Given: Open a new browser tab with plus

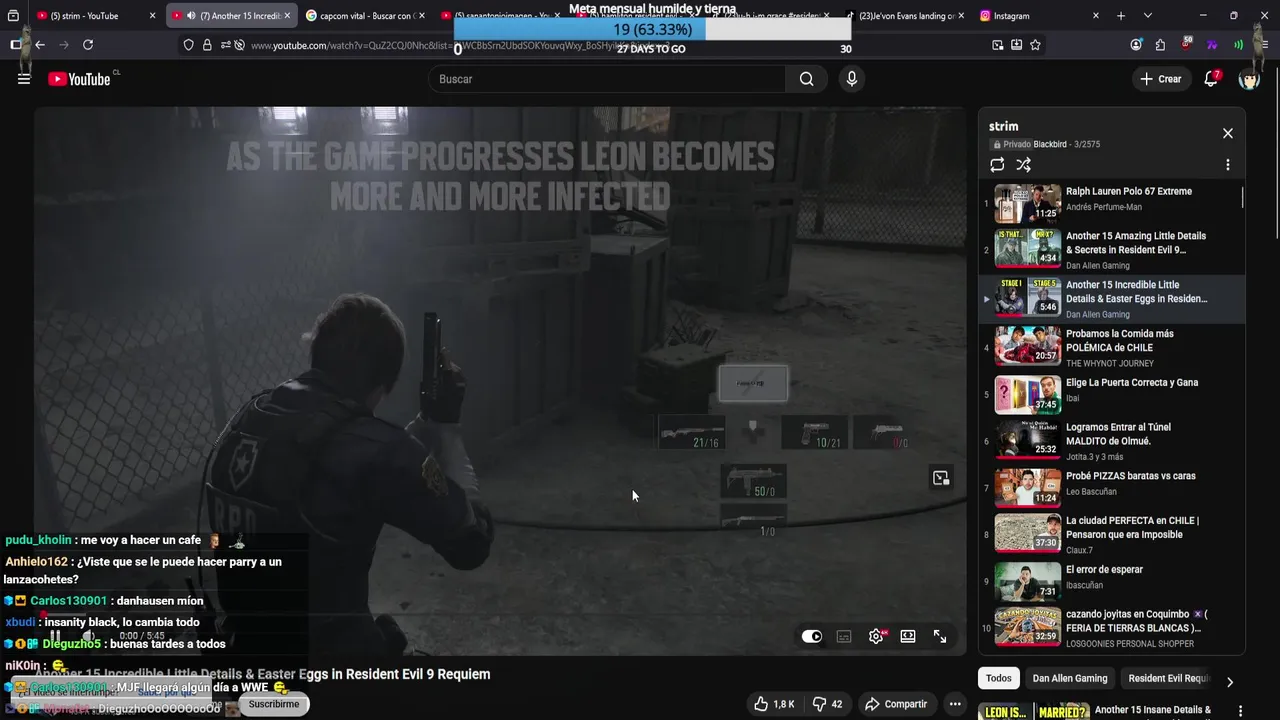Looking at the screenshot, I should pos(1120,16).
